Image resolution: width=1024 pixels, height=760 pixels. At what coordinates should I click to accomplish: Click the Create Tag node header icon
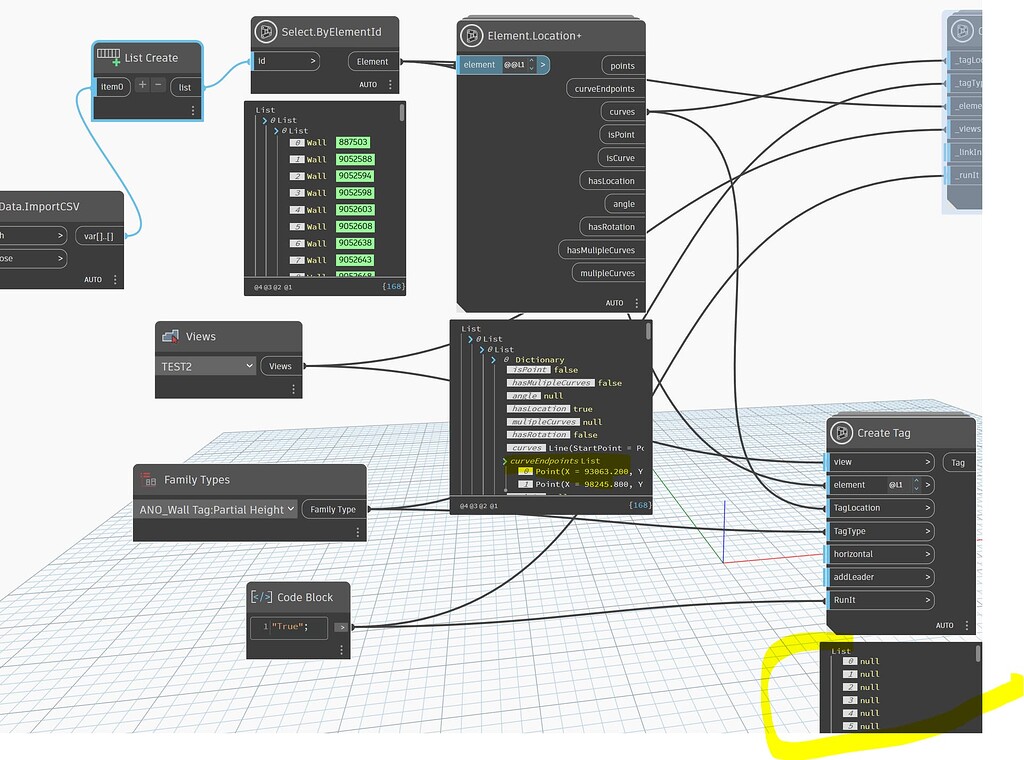click(842, 432)
